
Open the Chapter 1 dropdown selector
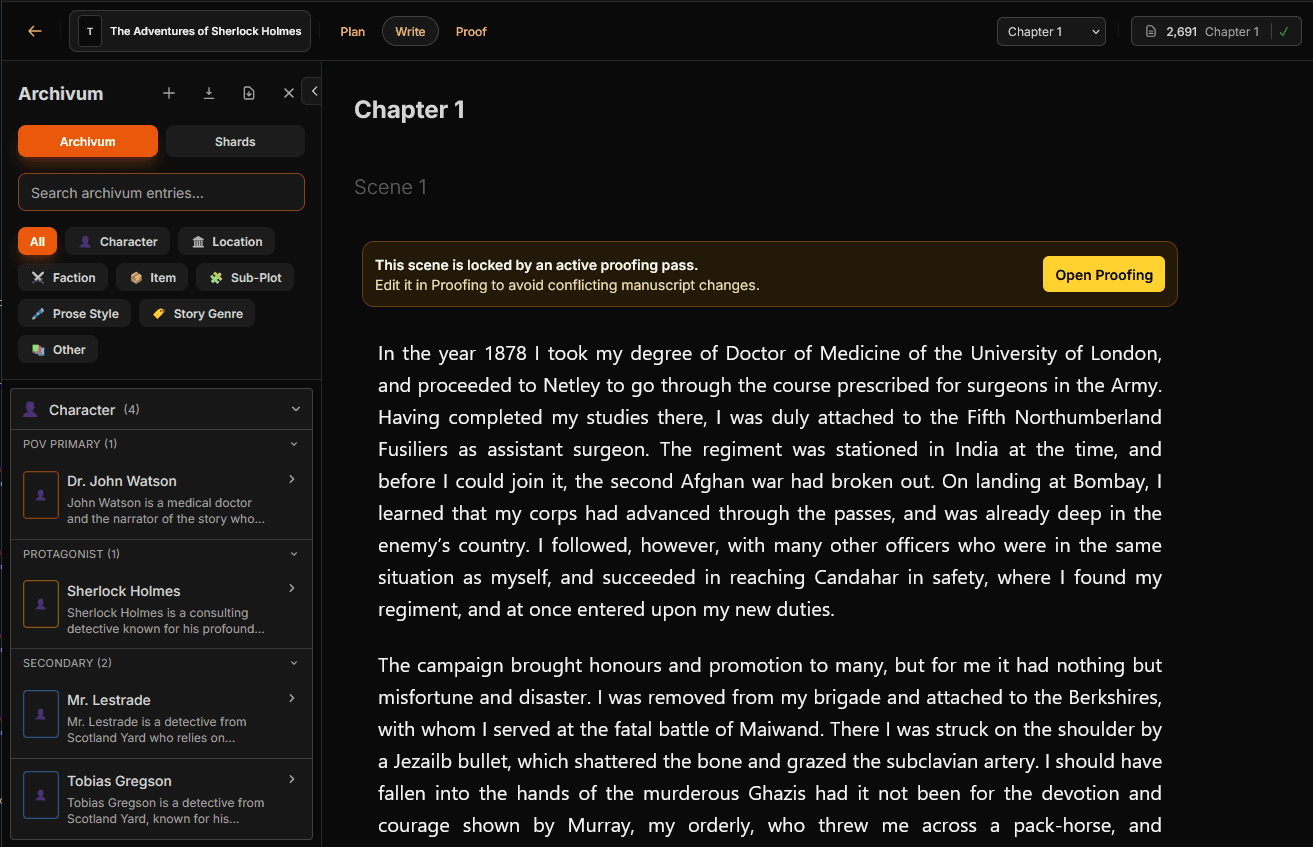1051,31
